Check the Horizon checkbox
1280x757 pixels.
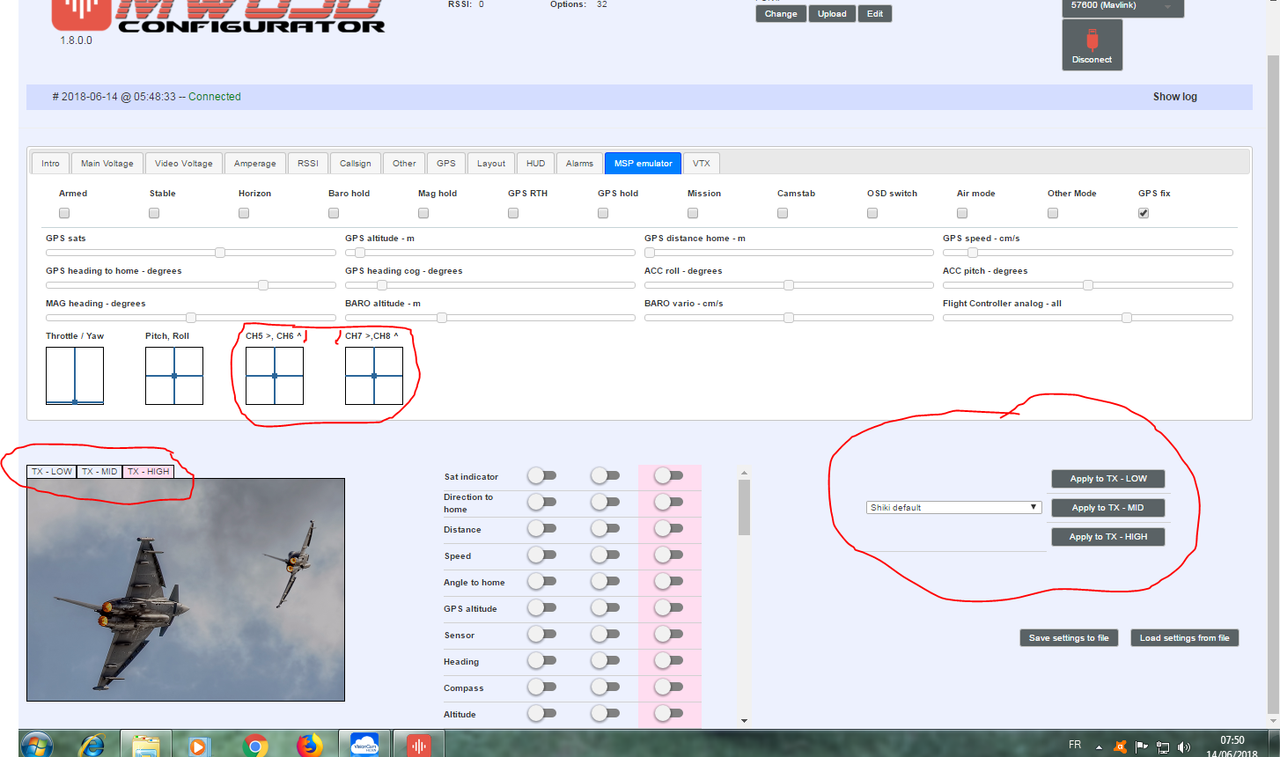coord(244,213)
